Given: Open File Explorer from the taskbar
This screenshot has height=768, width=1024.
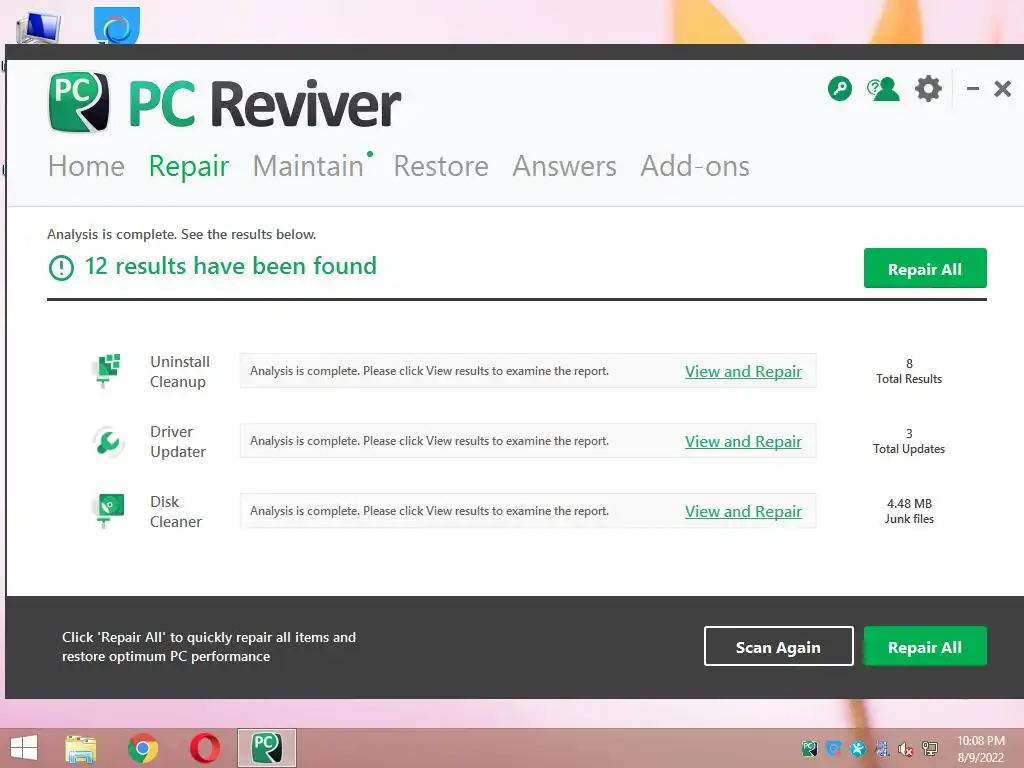Looking at the screenshot, I should click(80, 748).
